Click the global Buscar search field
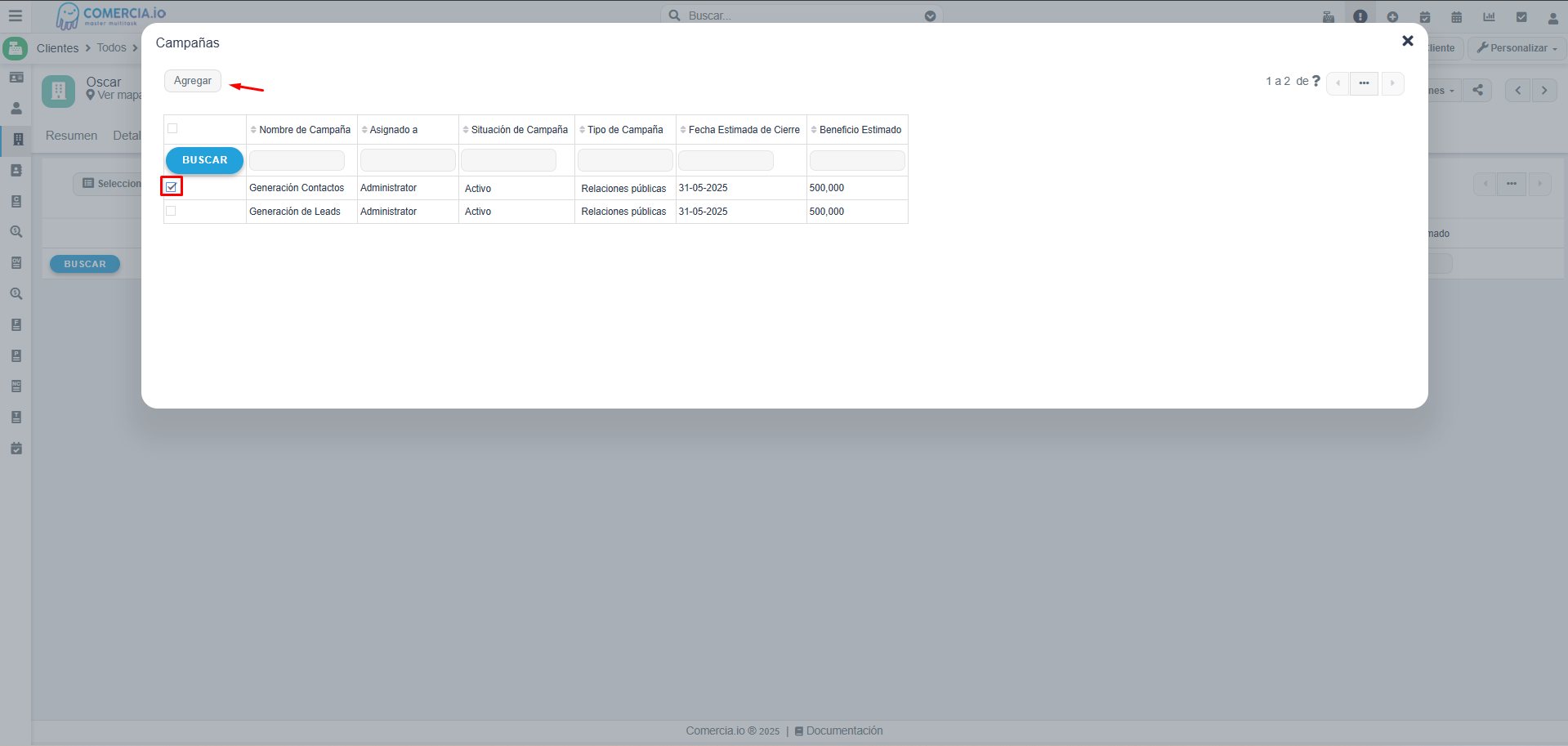 point(801,16)
